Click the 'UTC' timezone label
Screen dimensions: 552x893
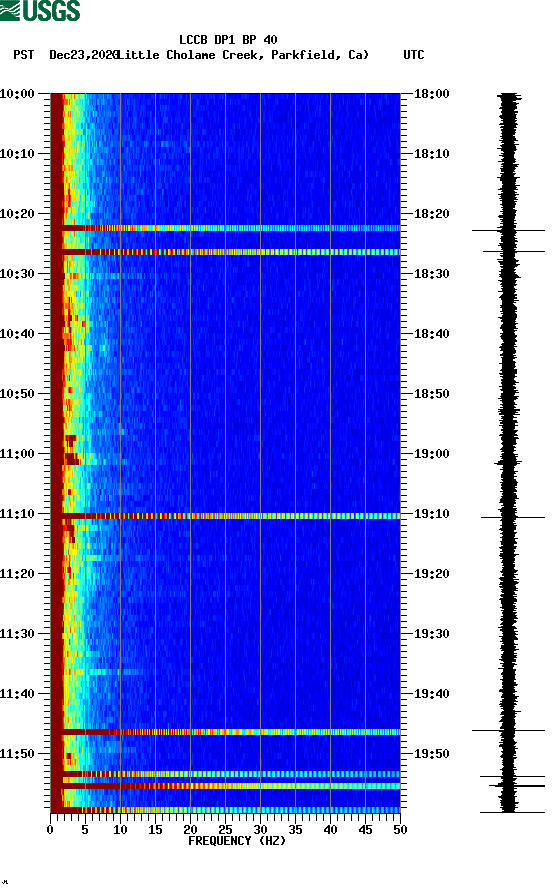414,55
